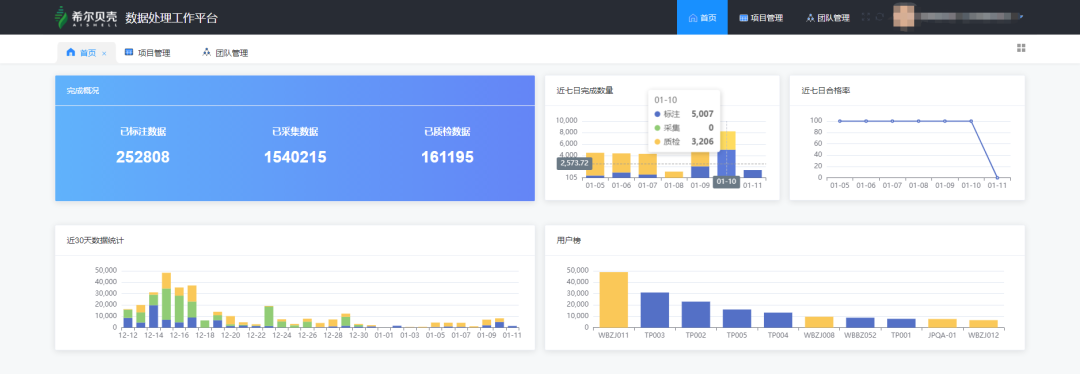The height and width of the screenshot is (374, 1080).
Task: Click the 已质检数据 value 161195
Action: 447,158
